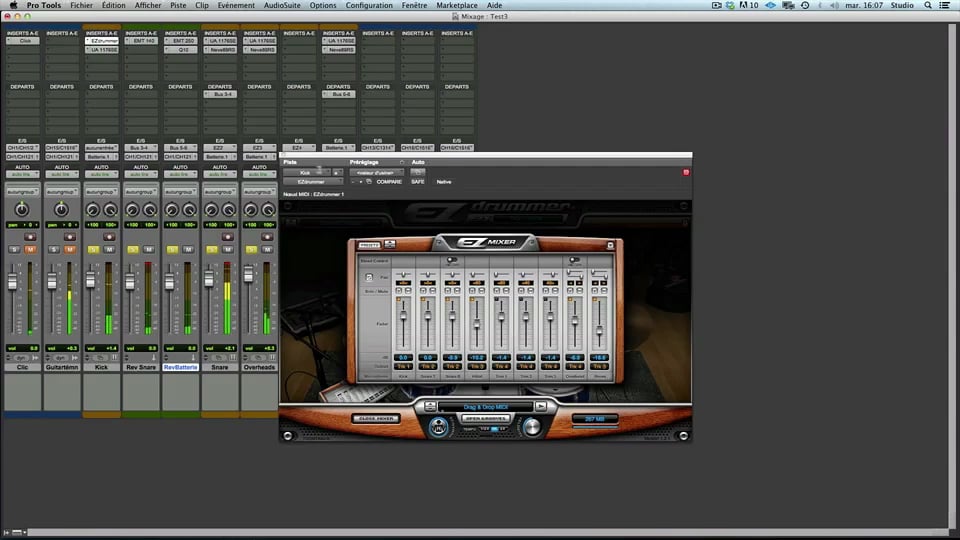Viewport: 960px width, 540px height.
Task: Open the output selector Batterie 1 on Overheads track
Action: [x=259, y=157]
